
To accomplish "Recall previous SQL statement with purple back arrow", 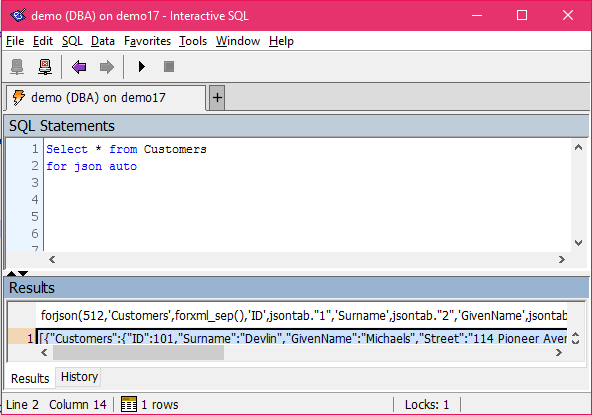I will coord(79,67).
